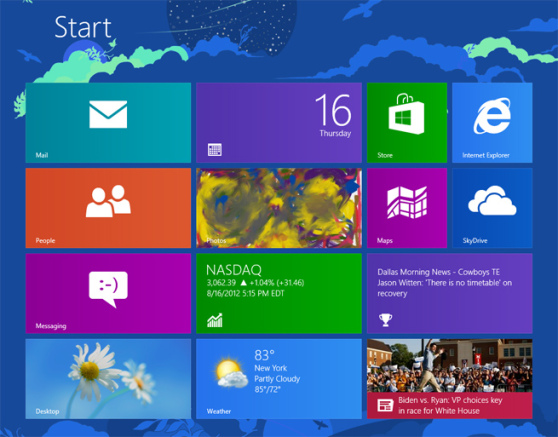This screenshot has width=558, height=437.
Task: Open the Mail envelope icon
Action: click(108, 114)
